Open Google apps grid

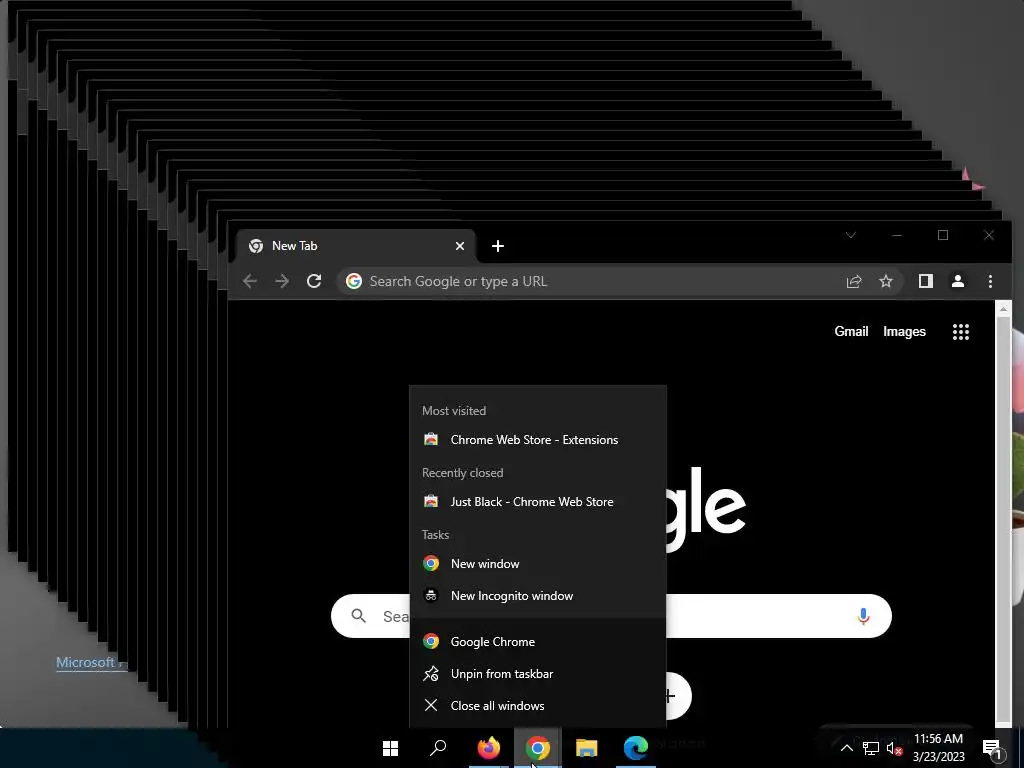[961, 332]
